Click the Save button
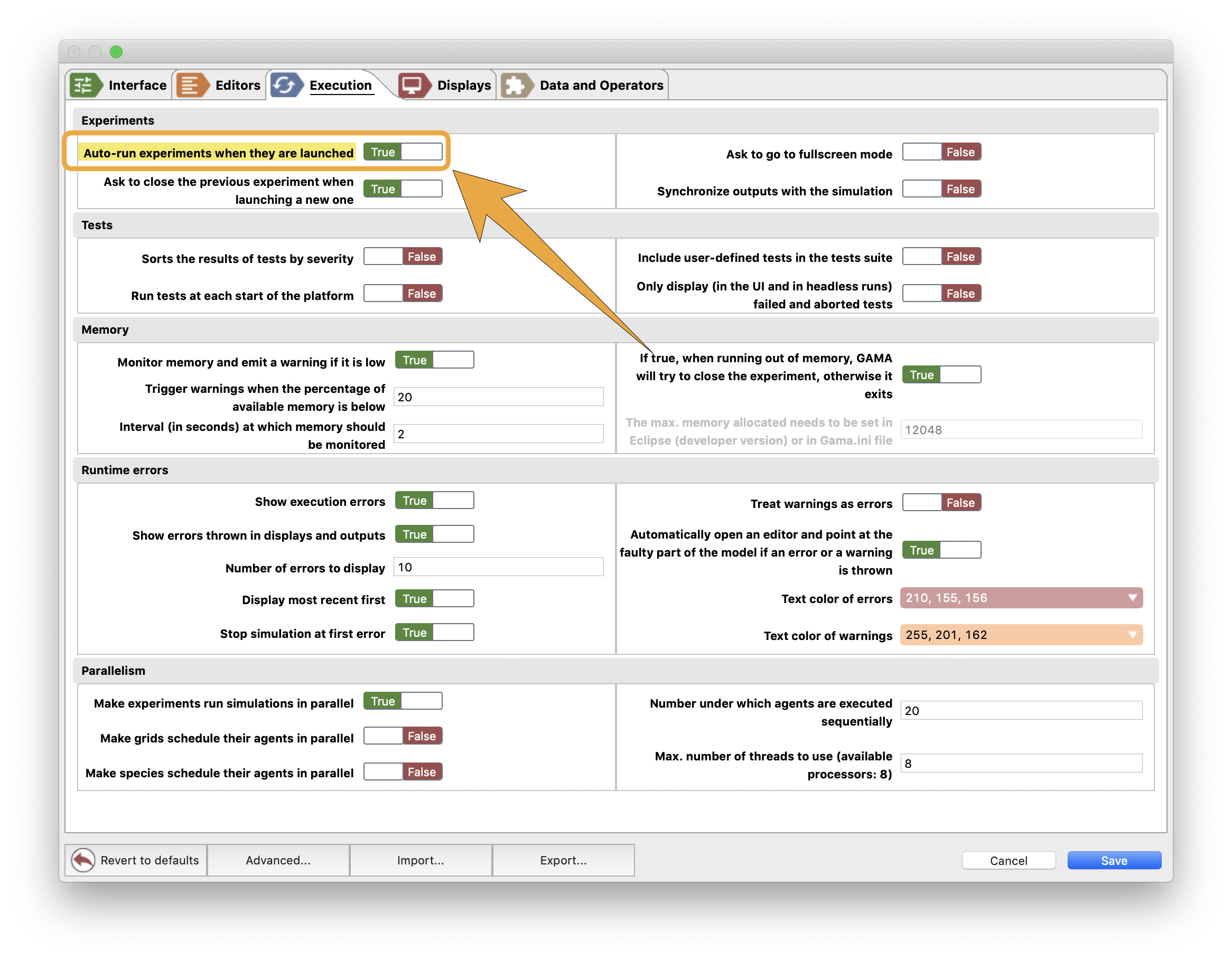Viewport: 1232px width, 960px height. pyautogui.click(x=1112, y=858)
